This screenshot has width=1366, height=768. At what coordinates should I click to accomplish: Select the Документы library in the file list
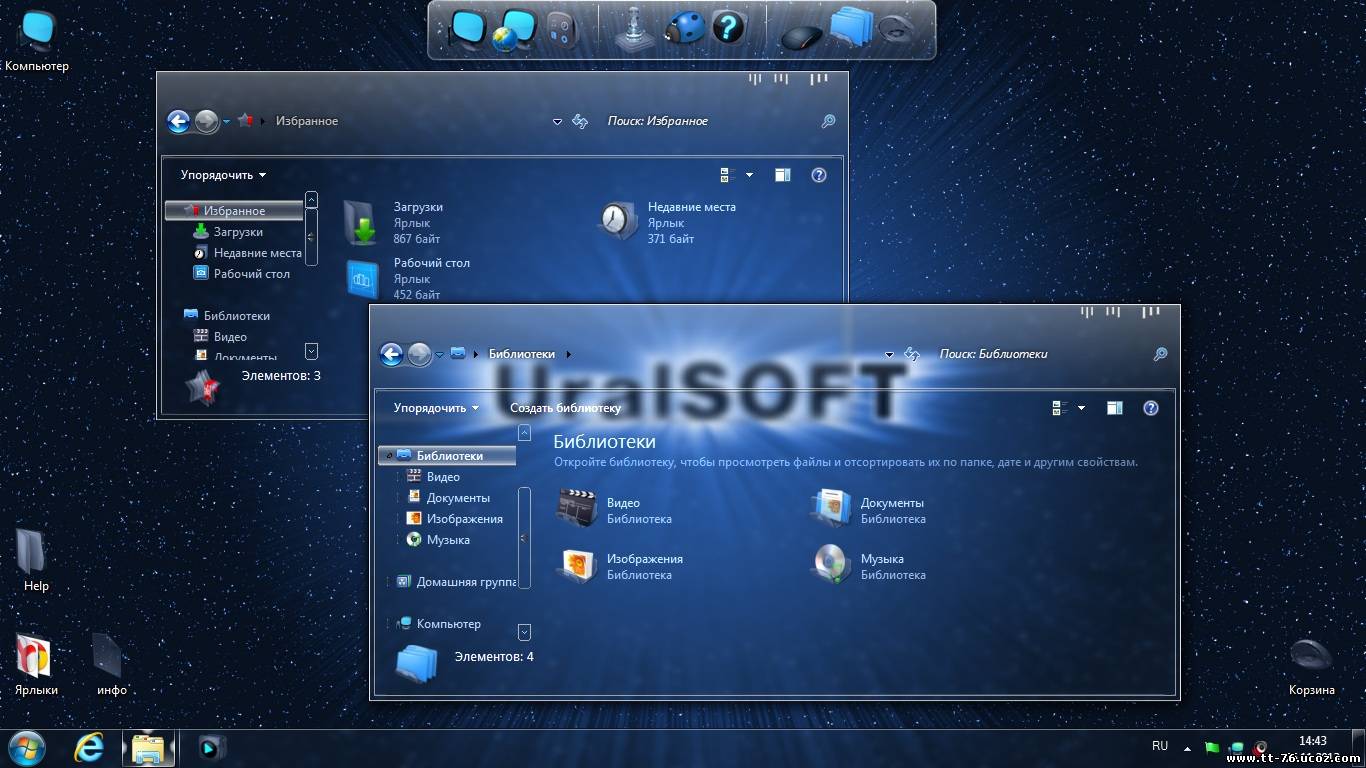(868, 510)
